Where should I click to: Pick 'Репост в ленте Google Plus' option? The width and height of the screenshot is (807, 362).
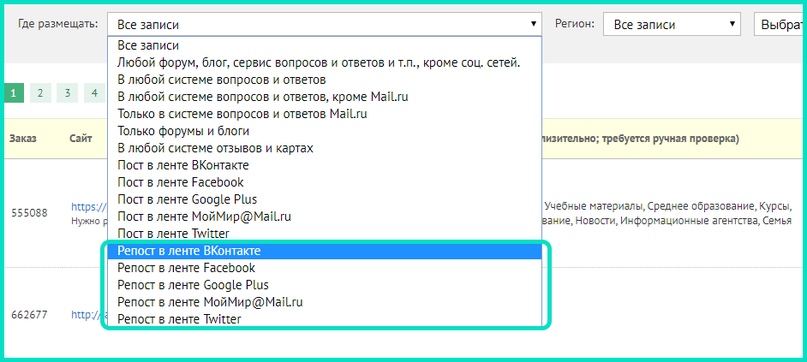click(x=324, y=285)
